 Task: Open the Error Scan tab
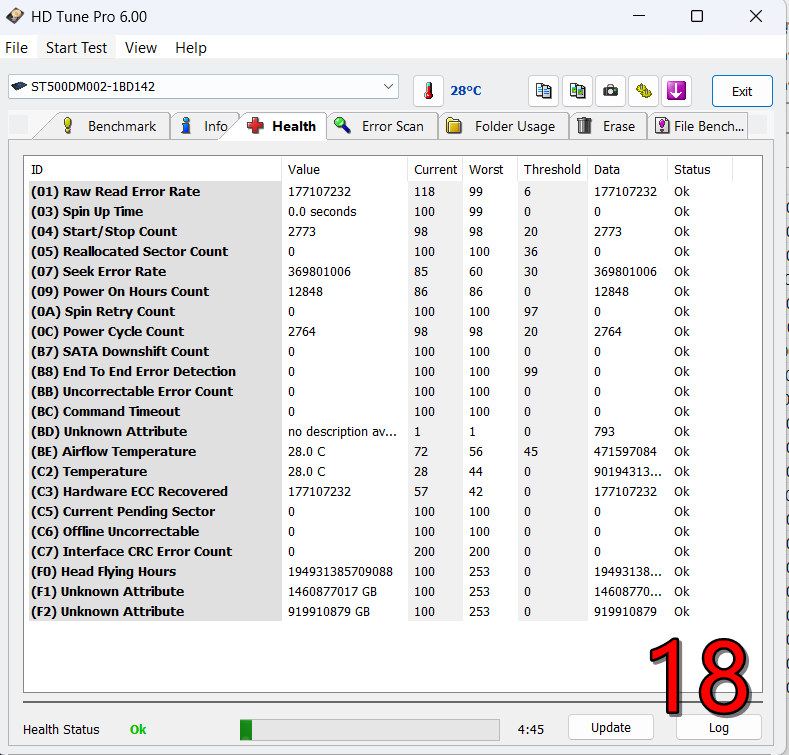pos(380,126)
